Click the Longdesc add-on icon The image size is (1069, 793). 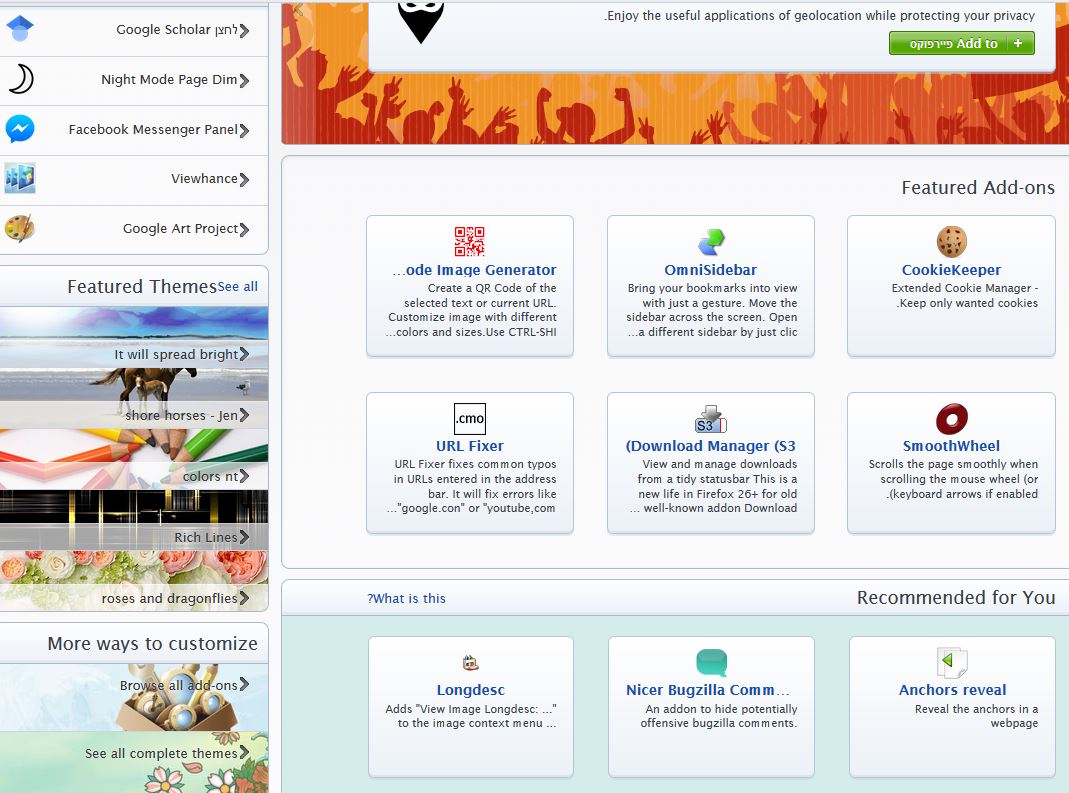(470, 662)
